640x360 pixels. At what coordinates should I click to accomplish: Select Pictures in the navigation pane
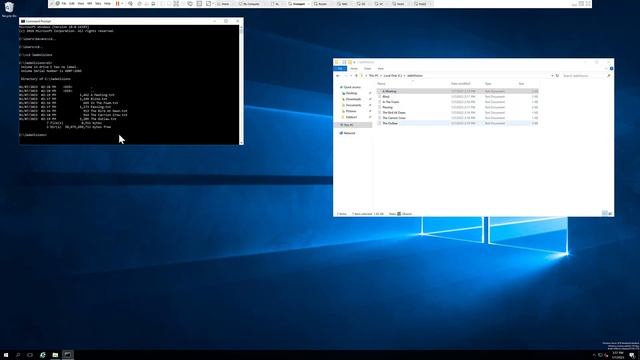click(x=351, y=111)
